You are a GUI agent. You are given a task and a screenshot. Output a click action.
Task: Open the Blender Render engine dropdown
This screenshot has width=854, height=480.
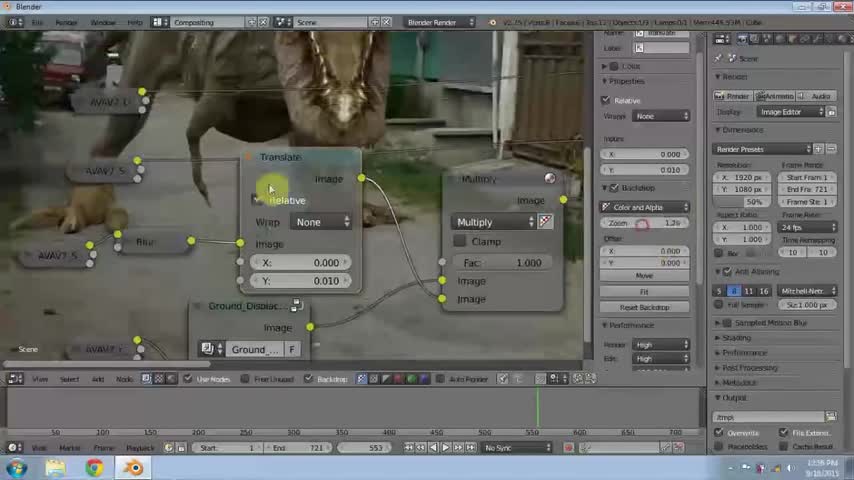click(x=440, y=22)
